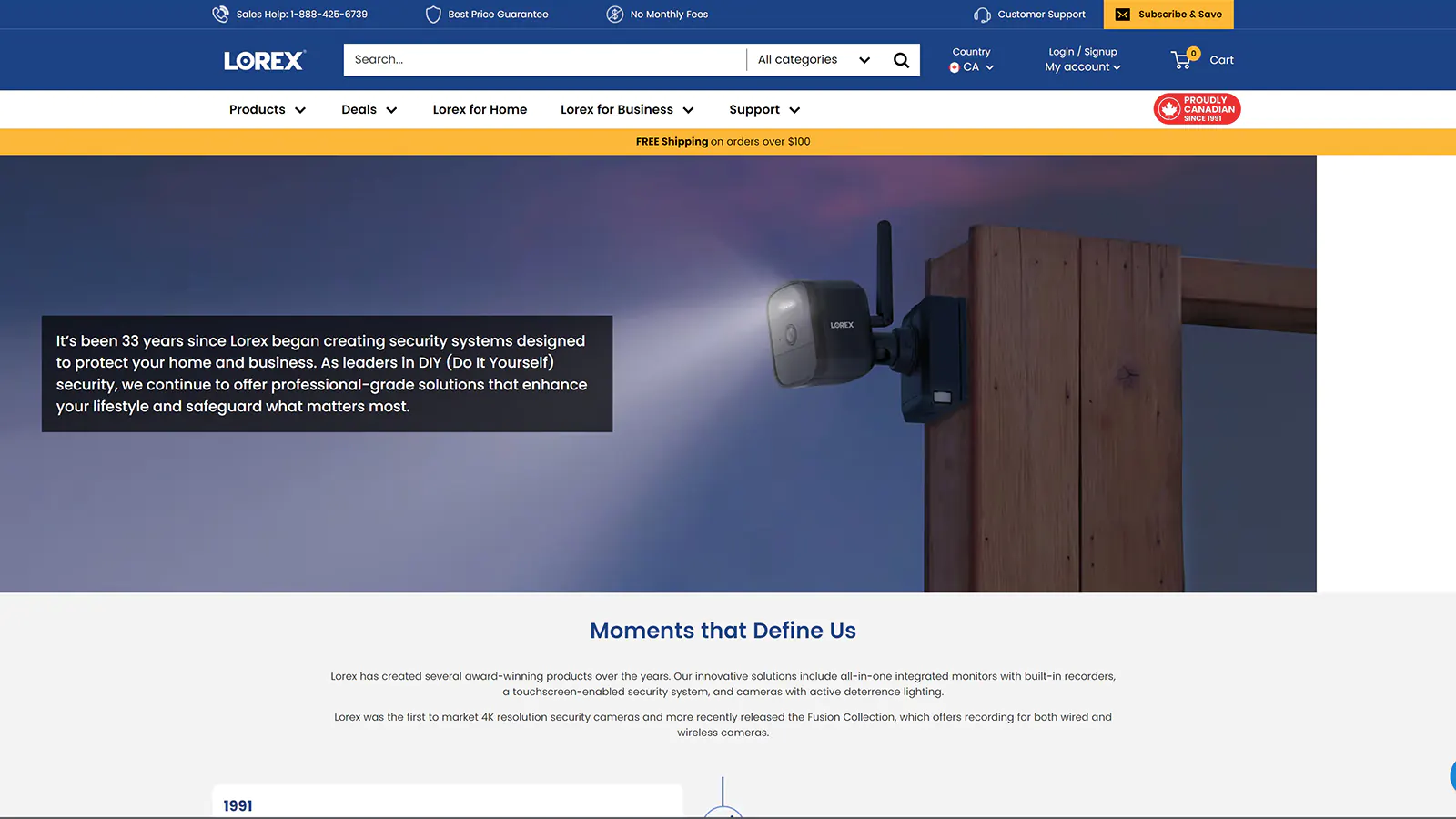Click the magnifying glass search icon
This screenshot has width=1456, height=819.
pyautogui.click(x=901, y=60)
